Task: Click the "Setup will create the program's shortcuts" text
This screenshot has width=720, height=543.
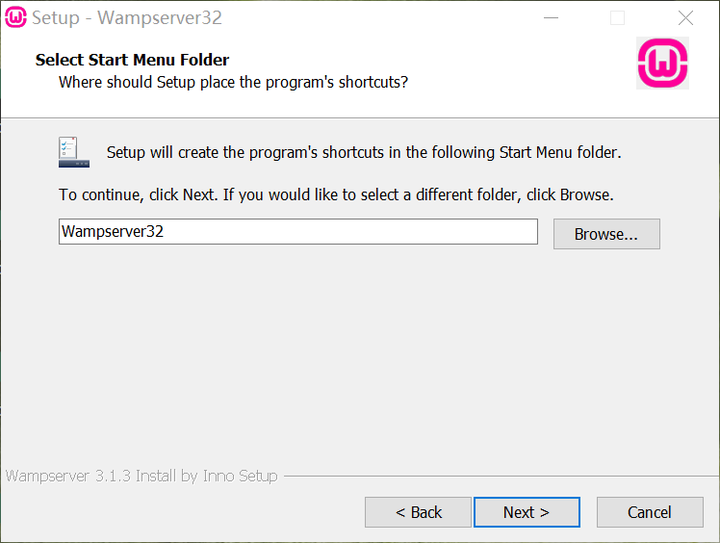Action: coord(364,153)
